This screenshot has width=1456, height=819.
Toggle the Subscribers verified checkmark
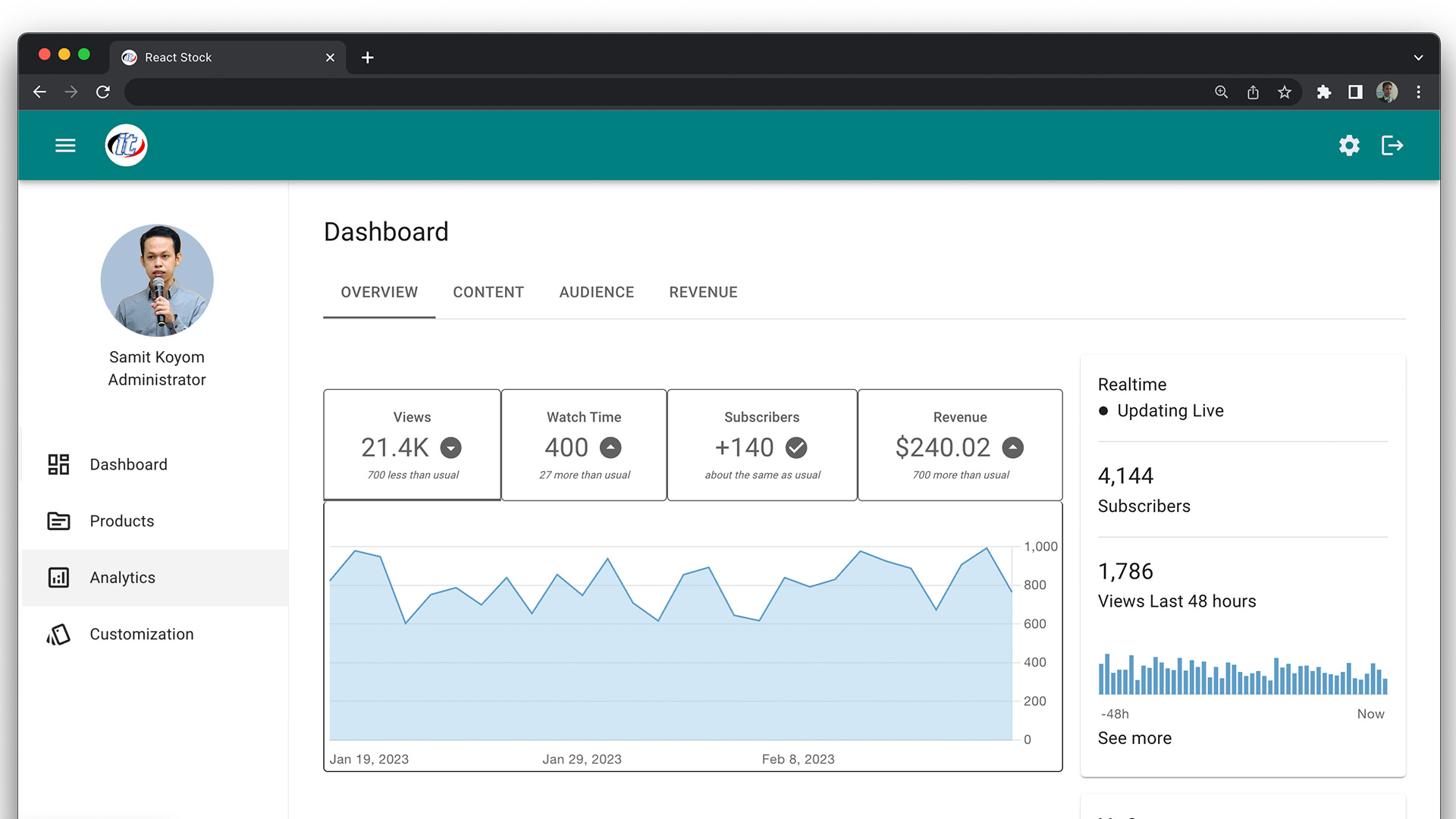click(797, 447)
